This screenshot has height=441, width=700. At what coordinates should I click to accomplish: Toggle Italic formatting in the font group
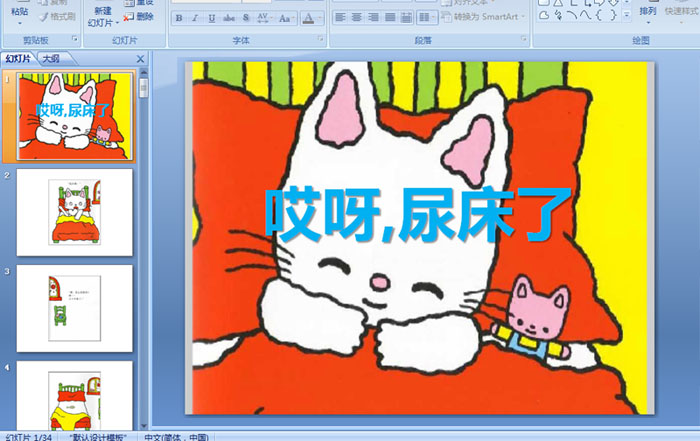[x=195, y=18]
